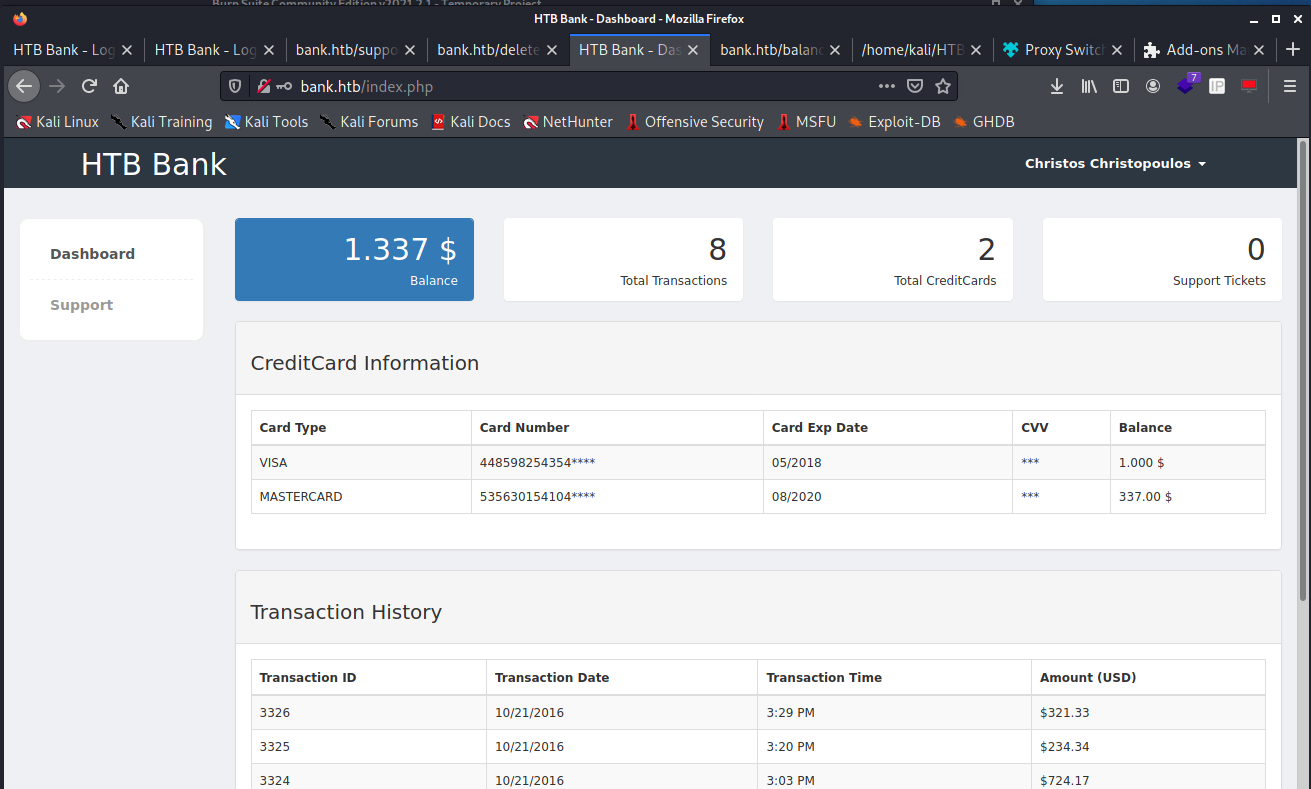Image resolution: width=1311 pixels, height=789 pixels.
Task: Open the Christos Christopoulos user dropdown
Action: 1115,164
